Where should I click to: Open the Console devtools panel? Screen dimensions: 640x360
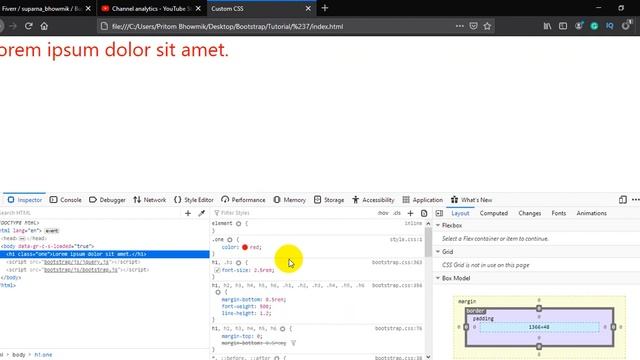(x=66, y=200)
